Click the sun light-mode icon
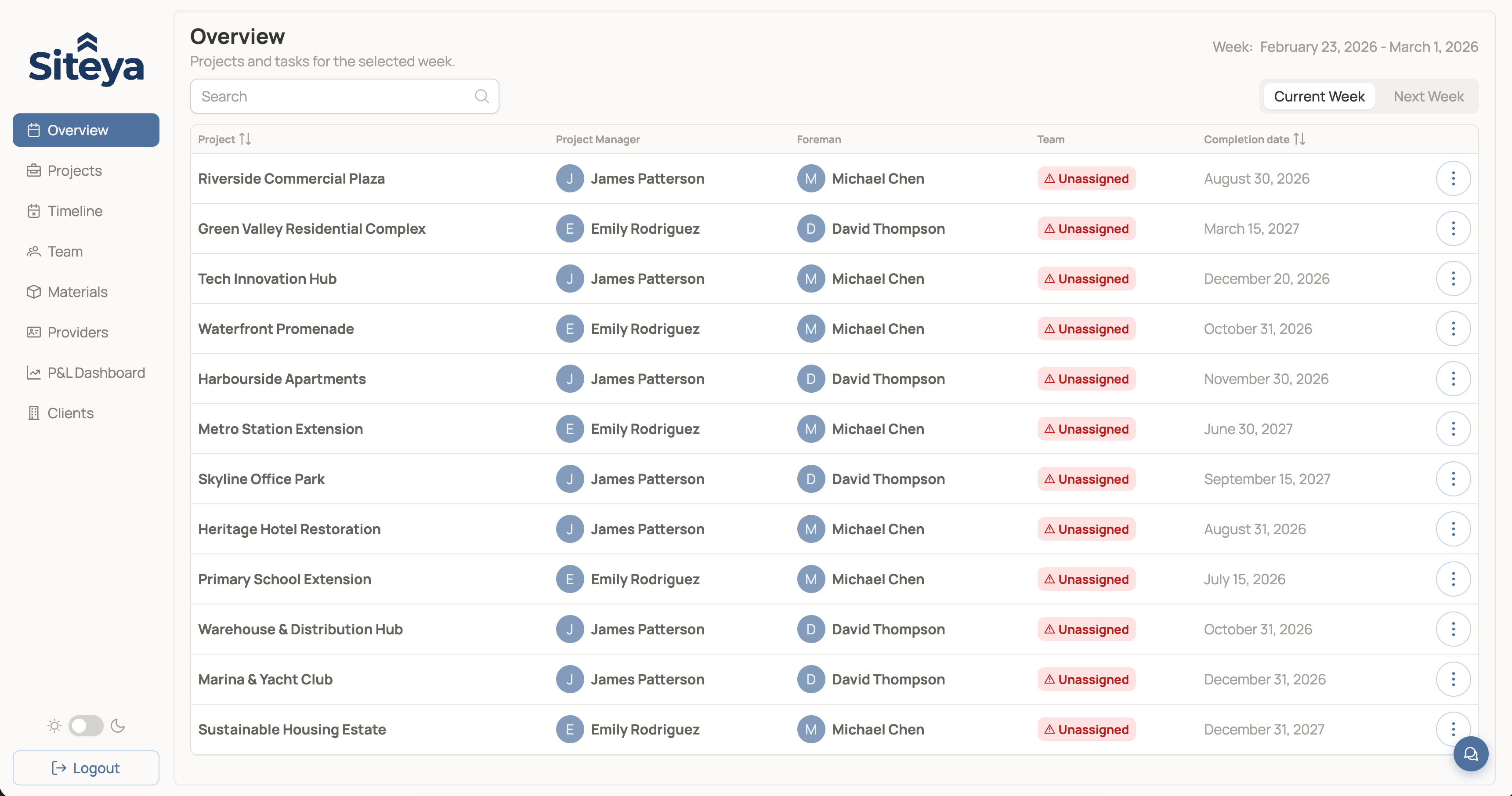1512x796 pixels. point(54,726)
